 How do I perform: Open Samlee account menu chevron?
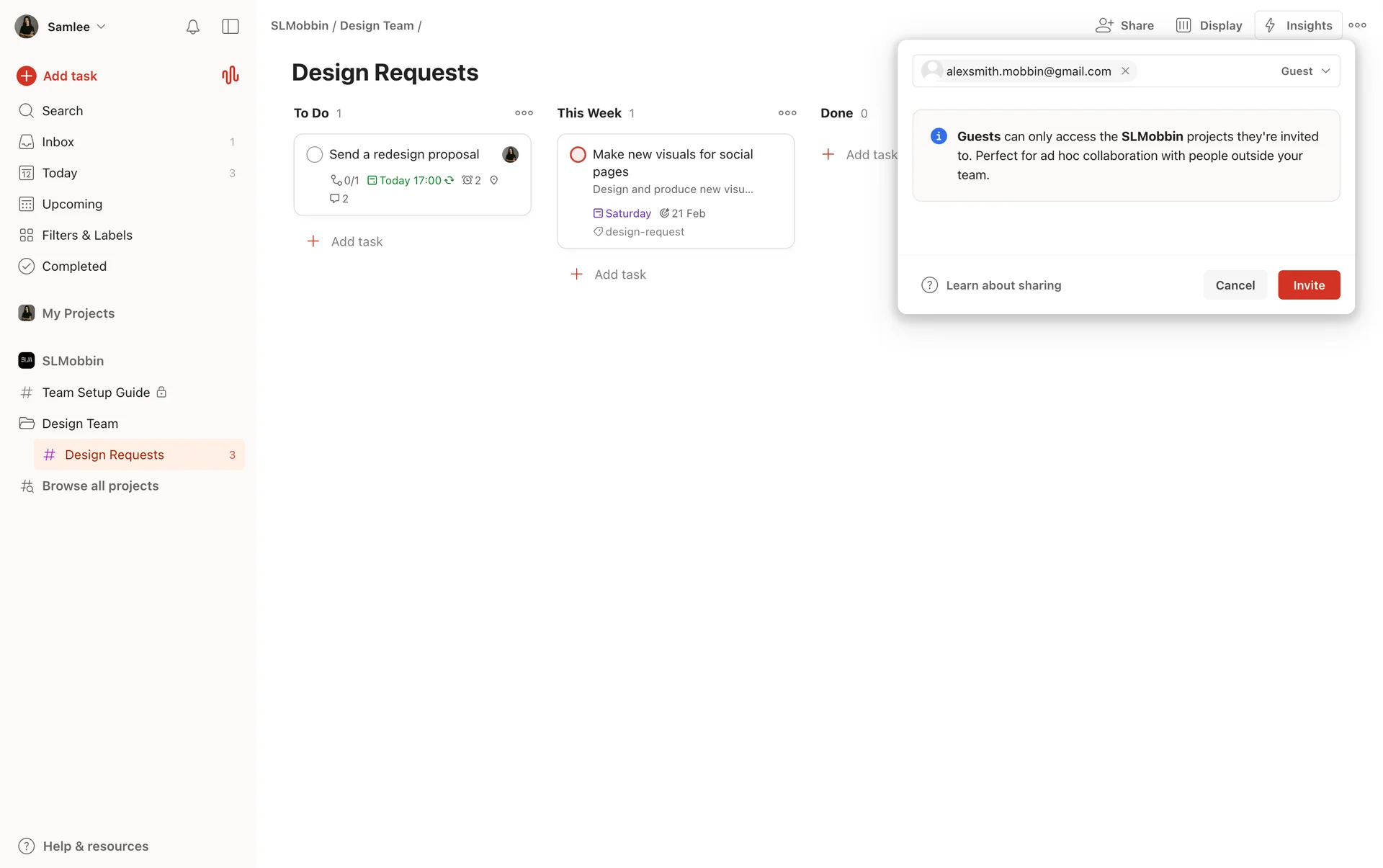[101, 27]
